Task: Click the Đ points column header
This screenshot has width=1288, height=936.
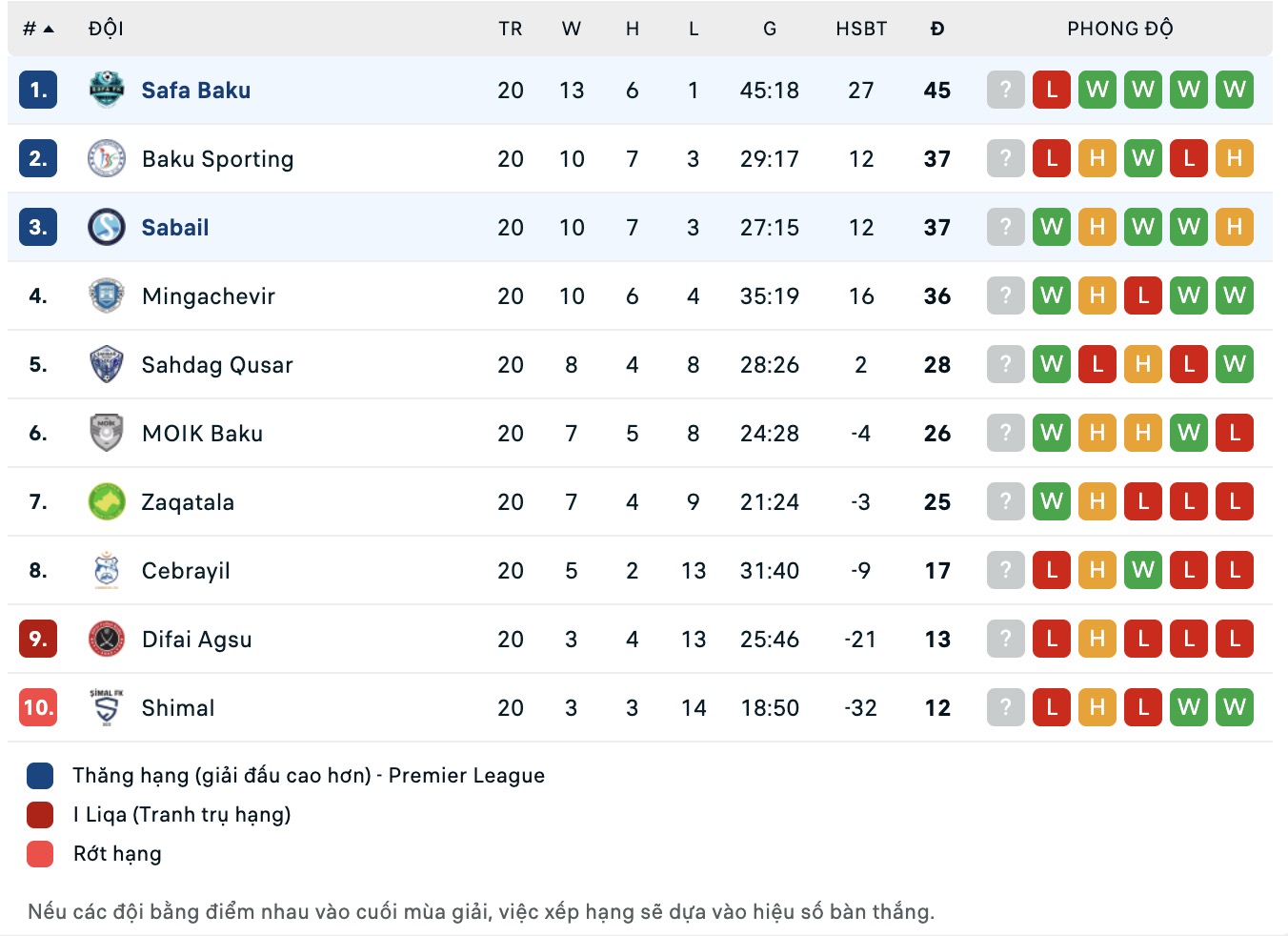Action: 937,28
